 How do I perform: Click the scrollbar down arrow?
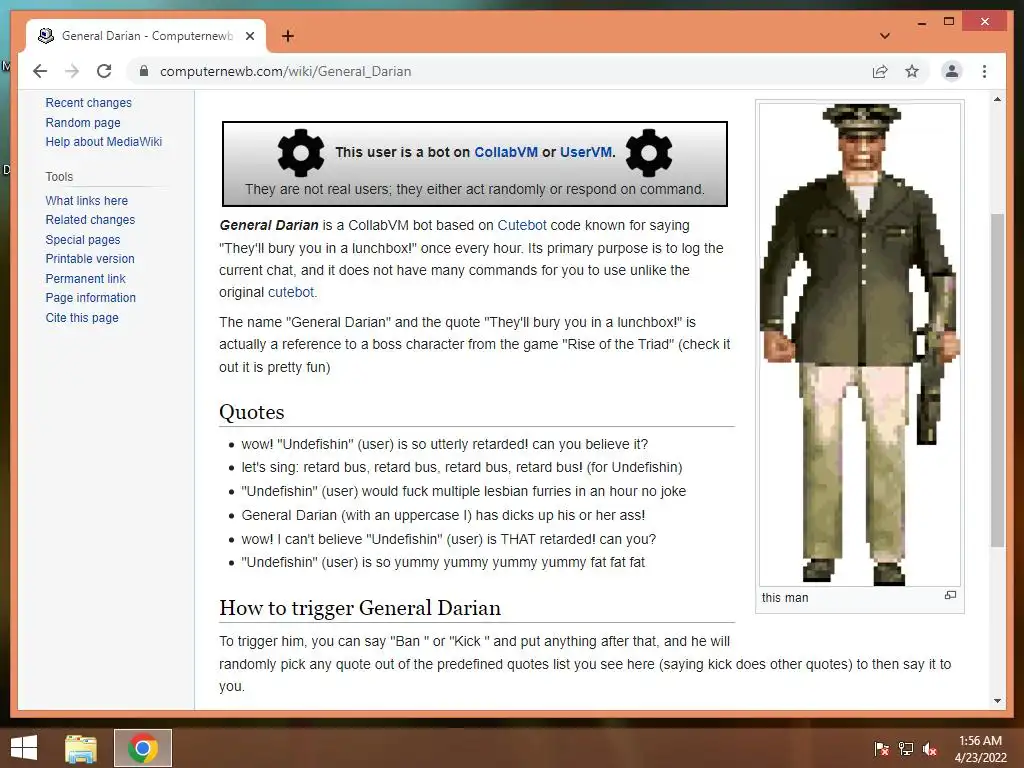997,701
